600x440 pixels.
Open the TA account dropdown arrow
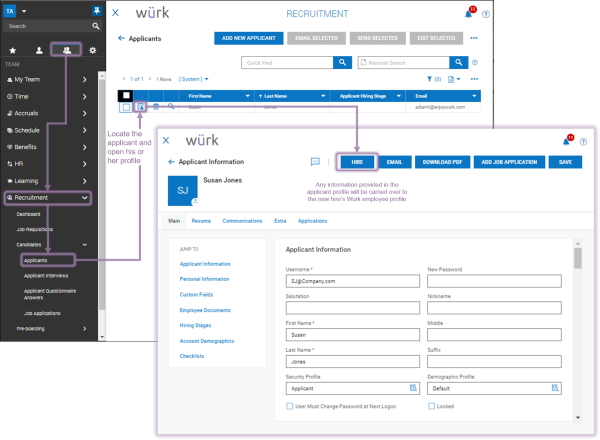24,11
